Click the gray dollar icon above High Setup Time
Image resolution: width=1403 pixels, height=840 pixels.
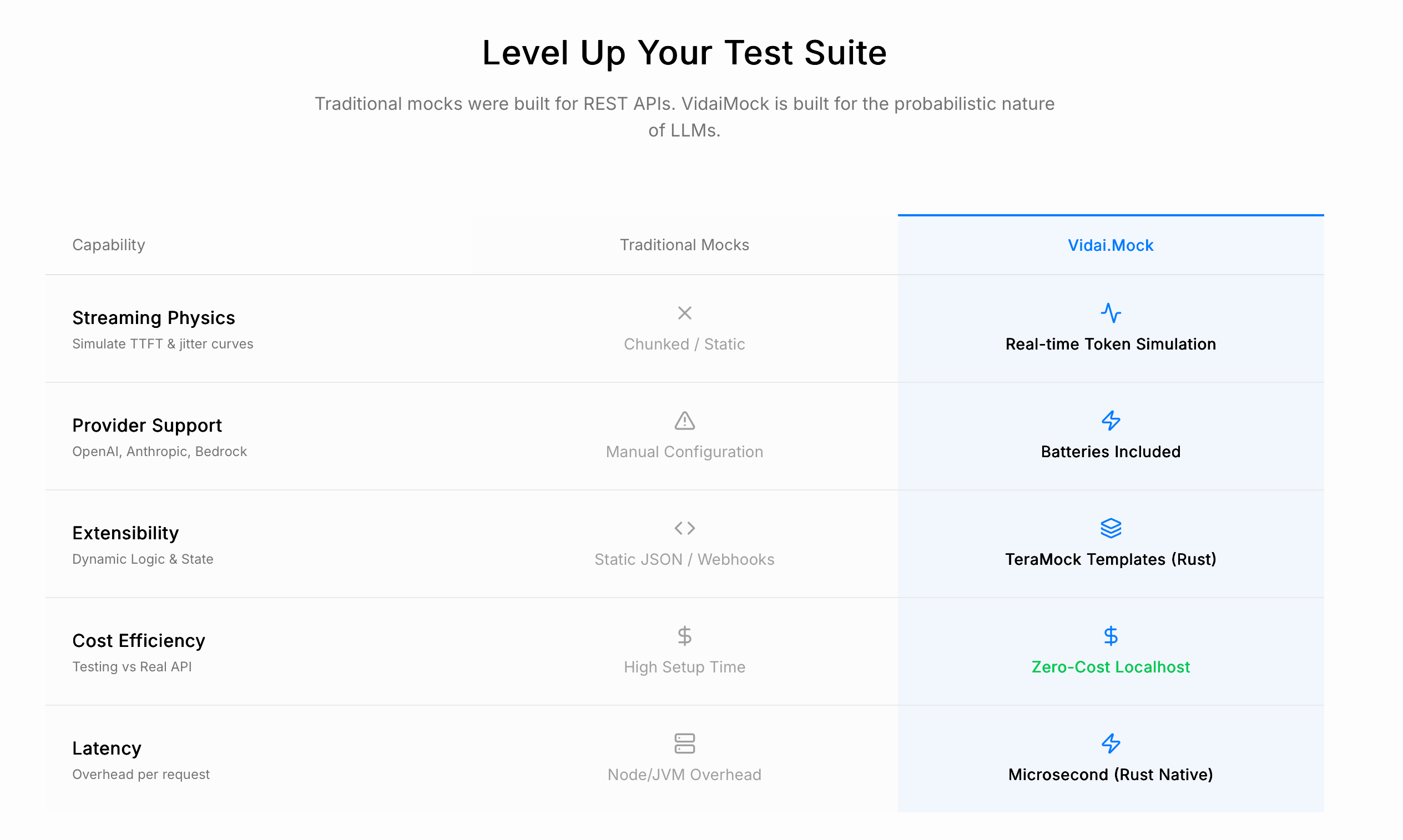tap(684, 636)
